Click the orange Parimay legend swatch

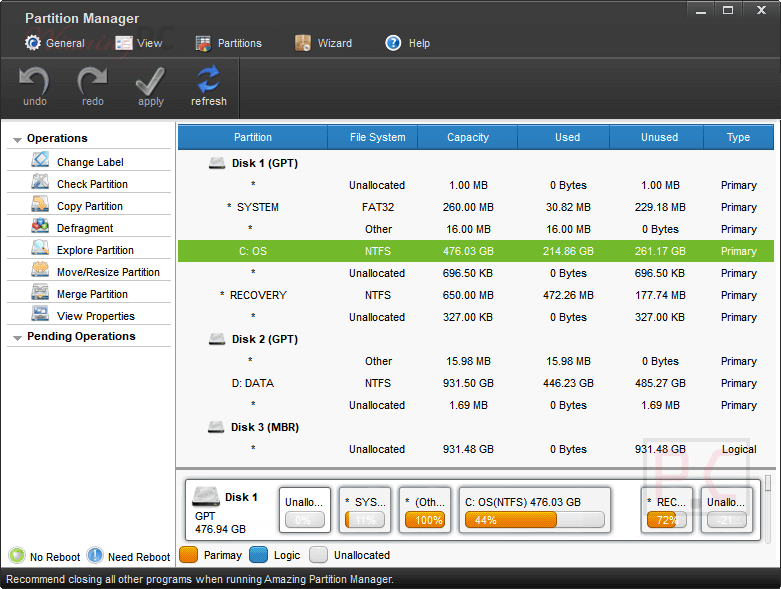click(x=188, y=555)
